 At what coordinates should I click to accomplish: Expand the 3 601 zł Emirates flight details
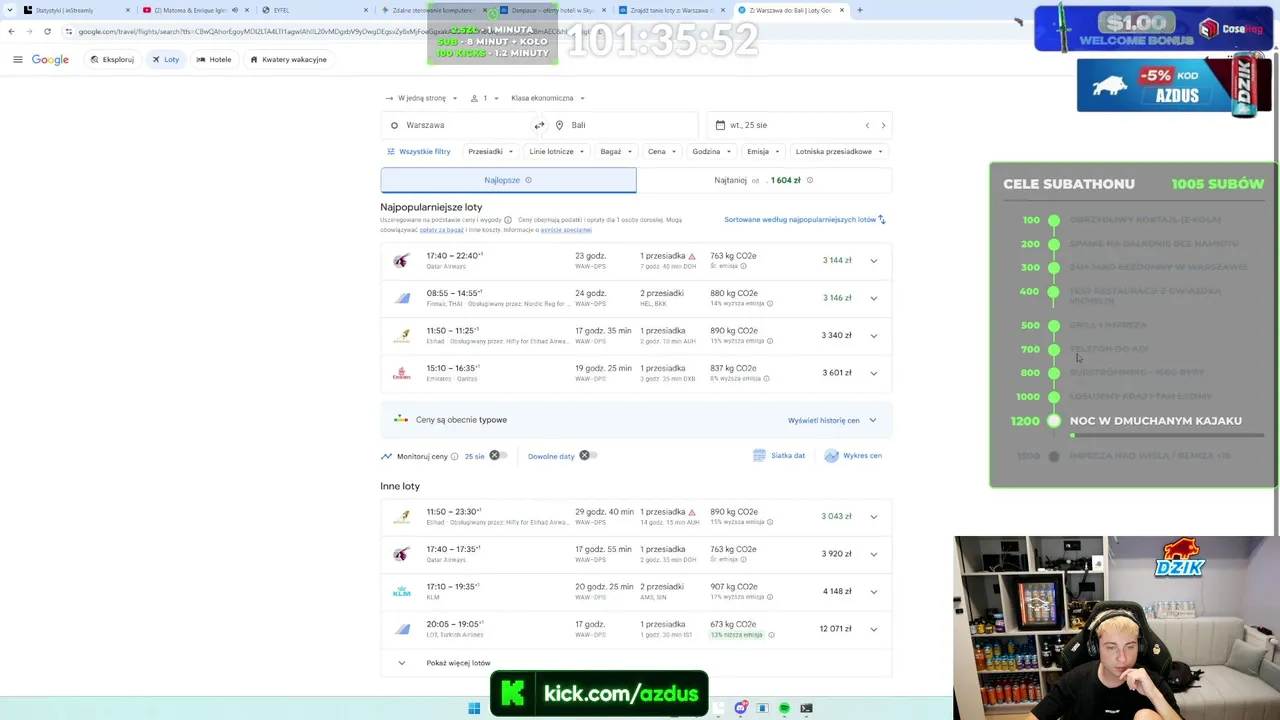[873, 373]
